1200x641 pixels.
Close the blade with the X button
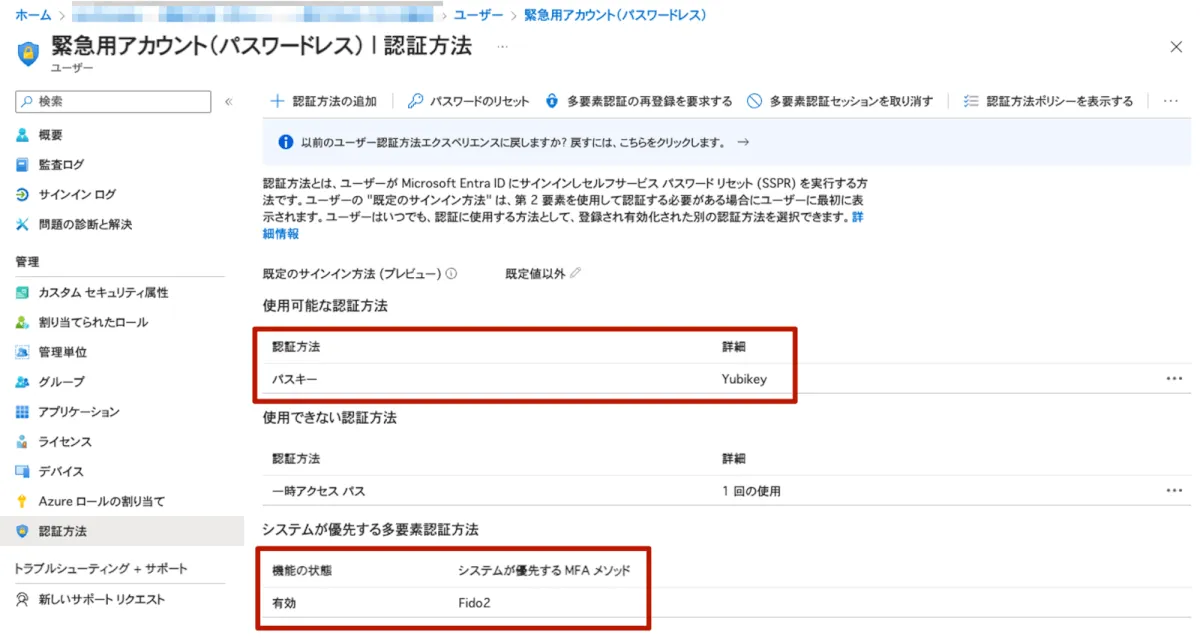tap(1176, 47)
